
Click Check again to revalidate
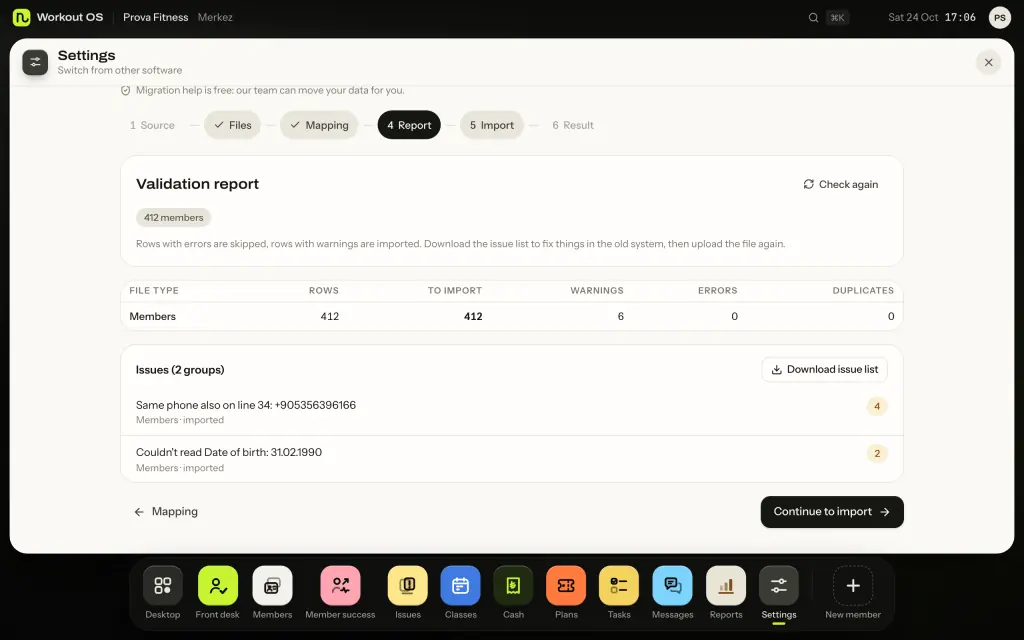[840, 184]
